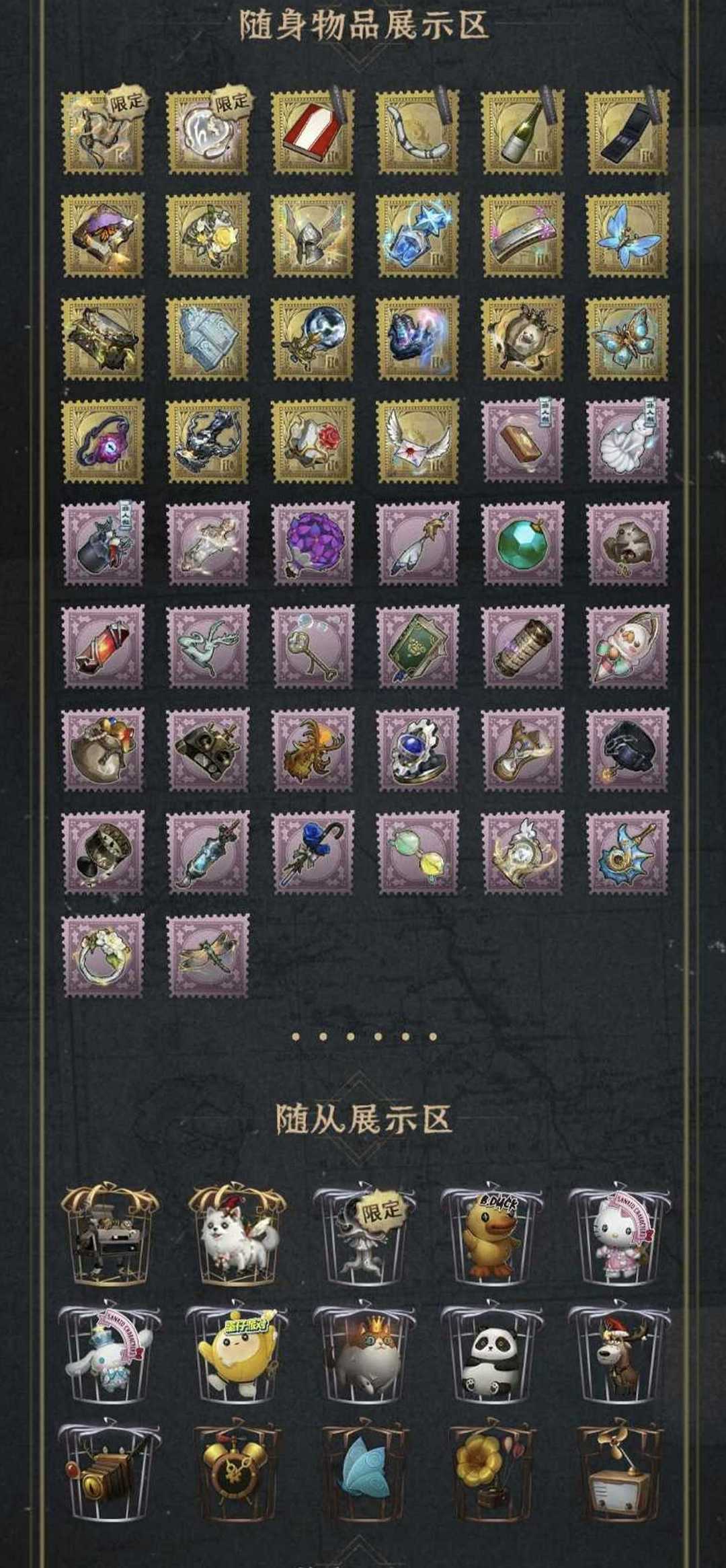This screenshot has height=1568, width=726.
Task: Click the green gem ornament stamp
Action: click(523, 544)
